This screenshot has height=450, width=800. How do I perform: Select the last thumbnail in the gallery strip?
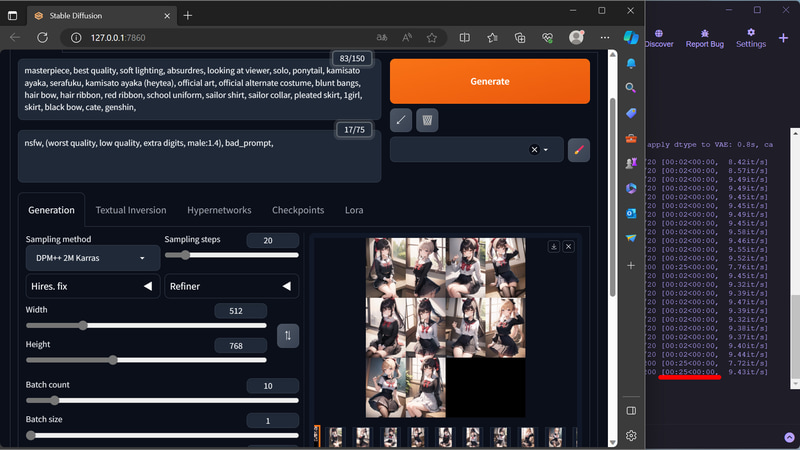point(555,437)
